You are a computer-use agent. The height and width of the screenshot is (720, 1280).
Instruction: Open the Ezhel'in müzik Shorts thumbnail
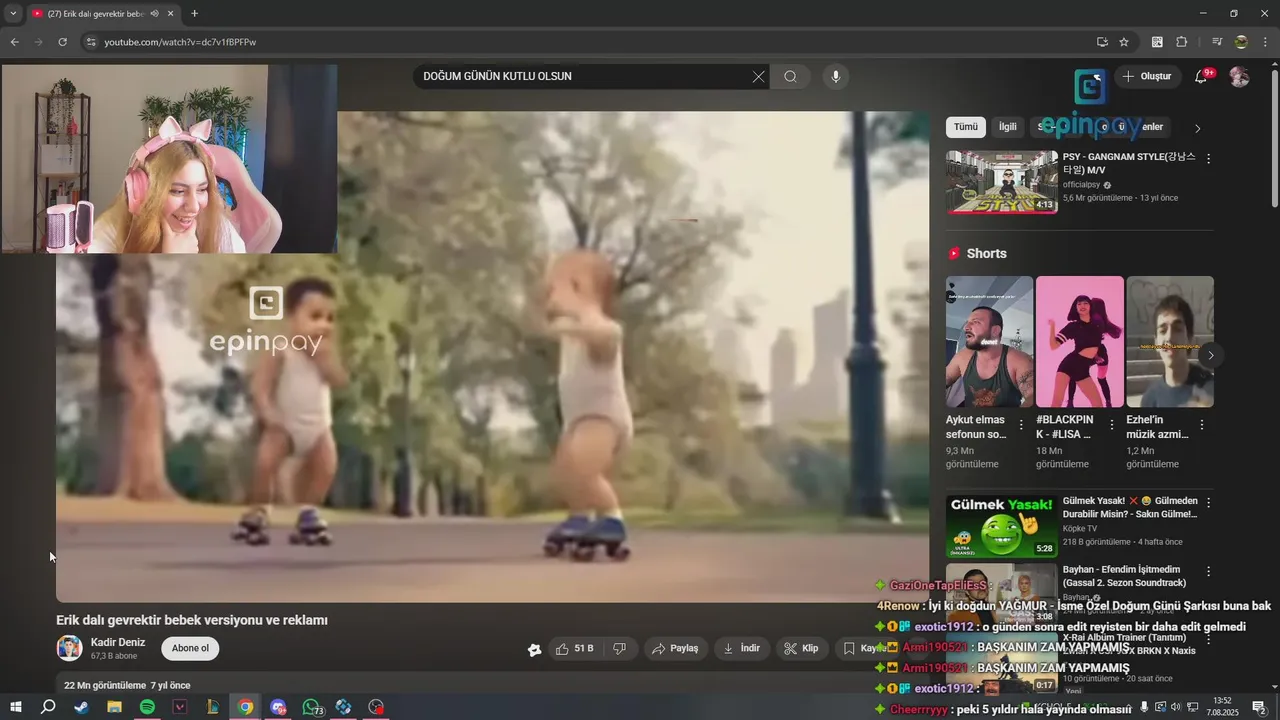(x=1170, y=342)
